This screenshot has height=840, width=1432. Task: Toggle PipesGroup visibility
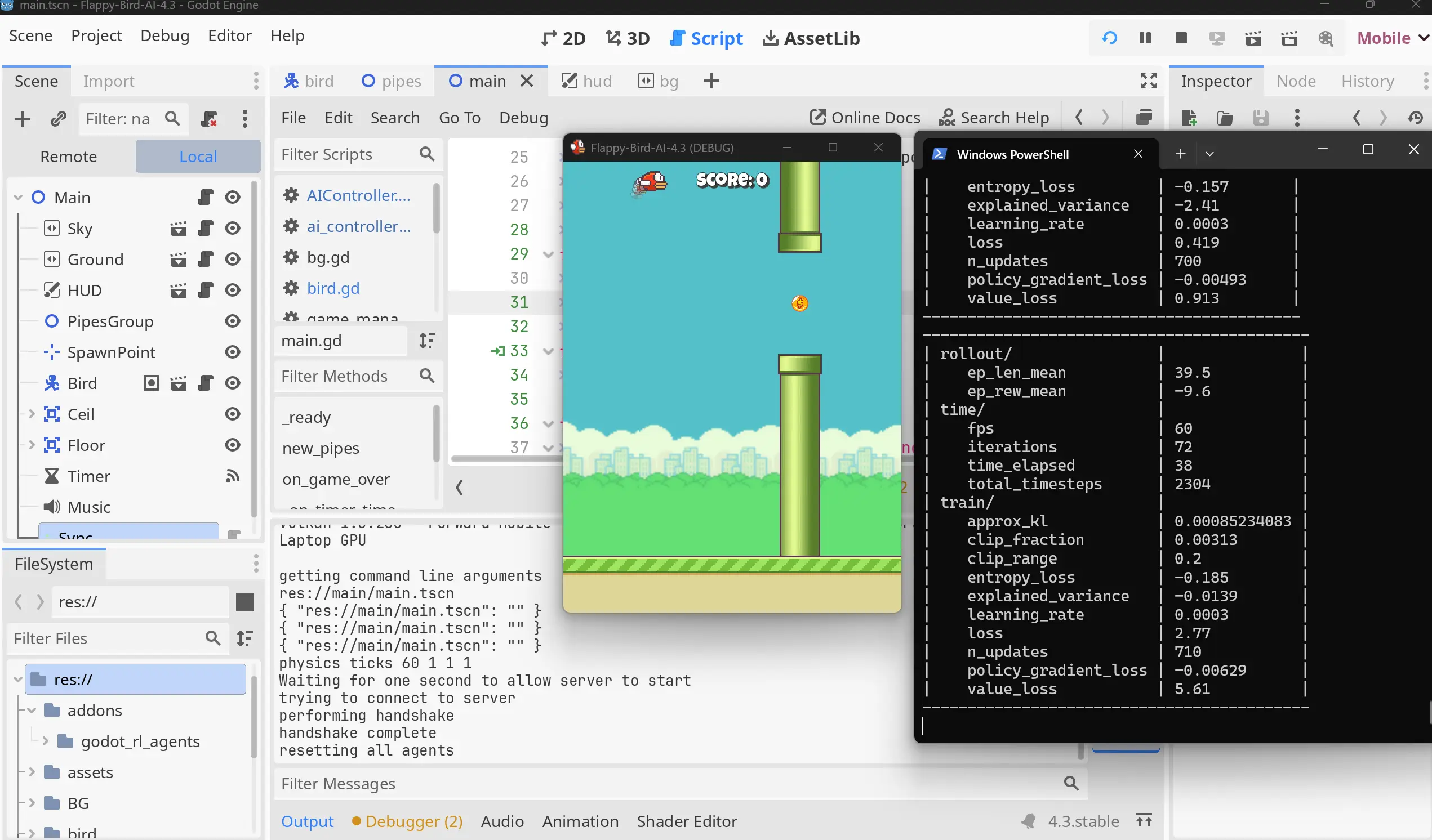[233, 321]
